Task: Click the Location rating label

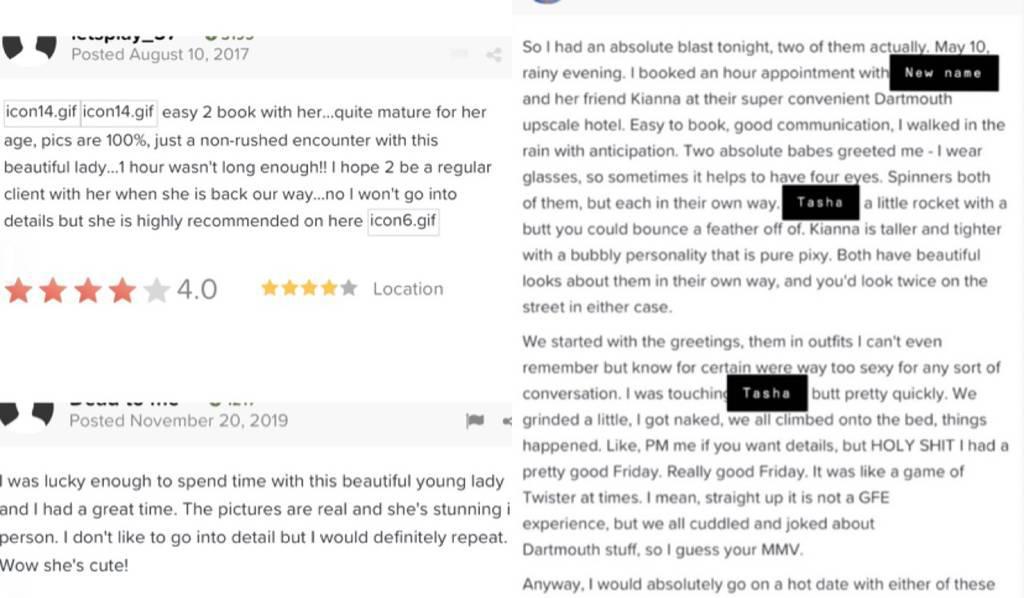Action: point(407,289)
